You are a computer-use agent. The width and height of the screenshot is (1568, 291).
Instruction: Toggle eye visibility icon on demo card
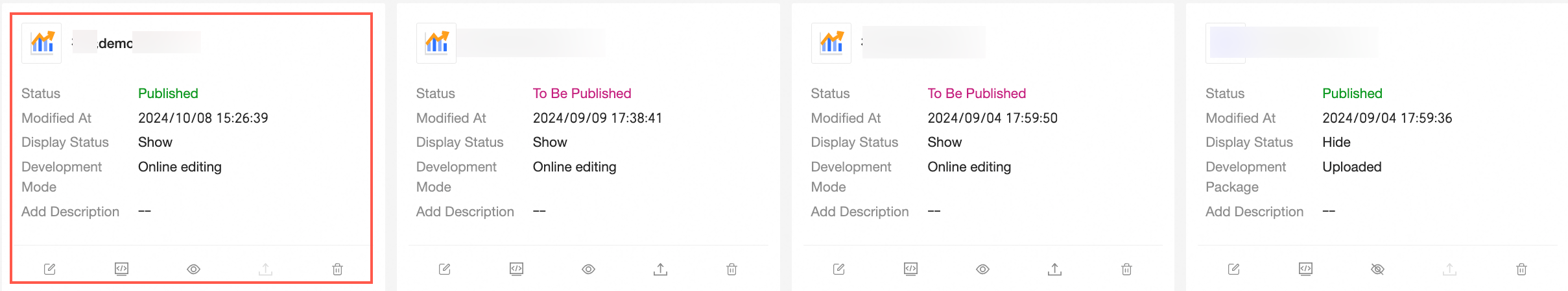pos(193,269)
